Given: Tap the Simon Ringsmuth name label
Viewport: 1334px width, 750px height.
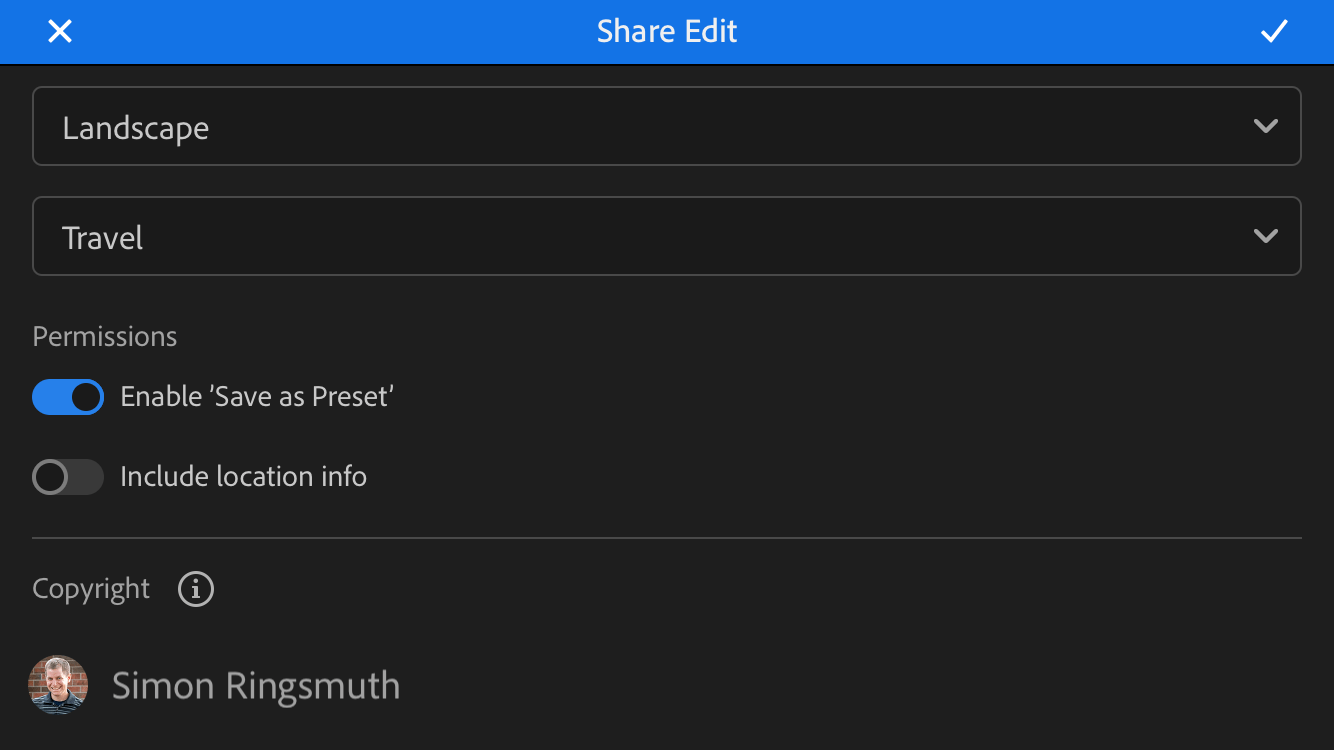Looking at the screenshot, I should (256, 685).
